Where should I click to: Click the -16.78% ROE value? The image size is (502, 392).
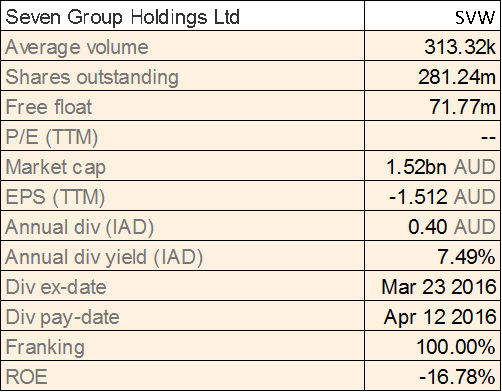pos(457,377)
